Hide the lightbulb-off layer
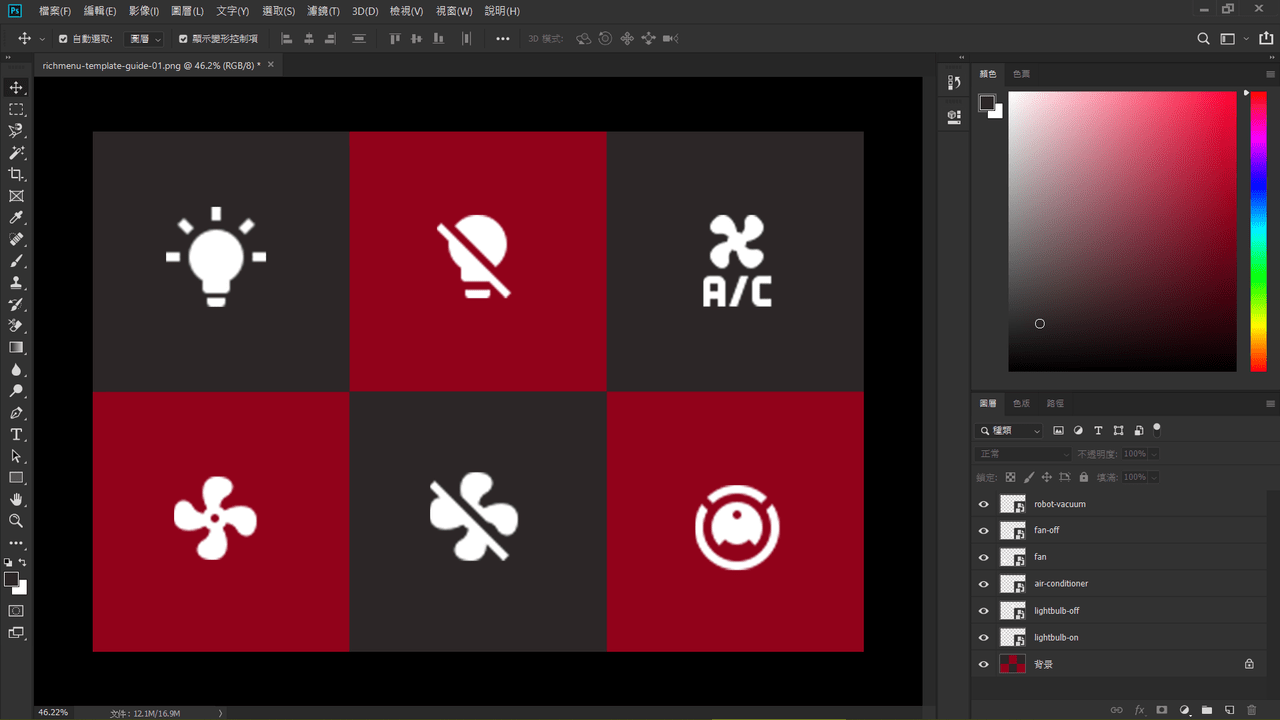 tap(983, 611)
